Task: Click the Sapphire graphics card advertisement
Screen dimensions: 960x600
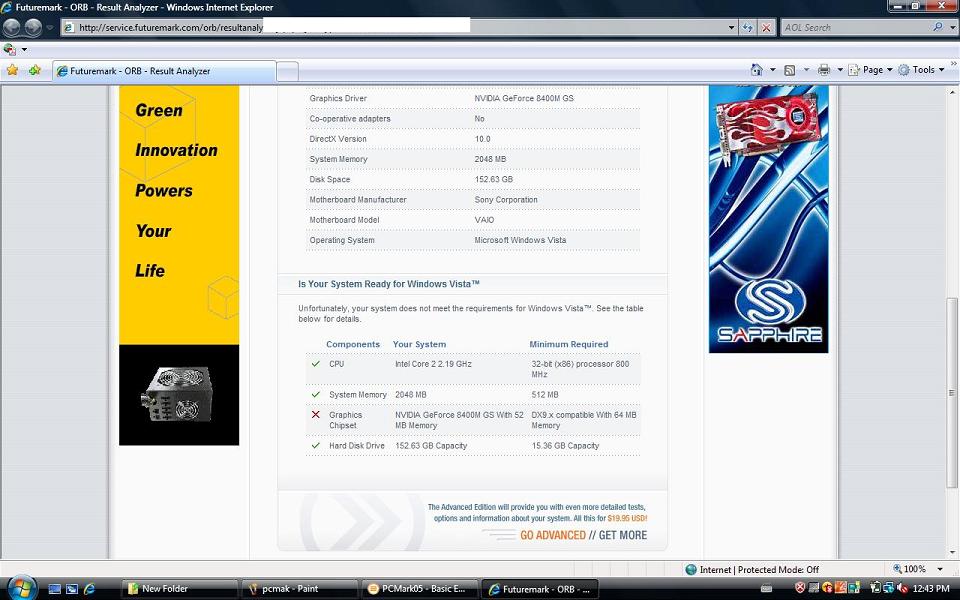Action: pos(768,219)
